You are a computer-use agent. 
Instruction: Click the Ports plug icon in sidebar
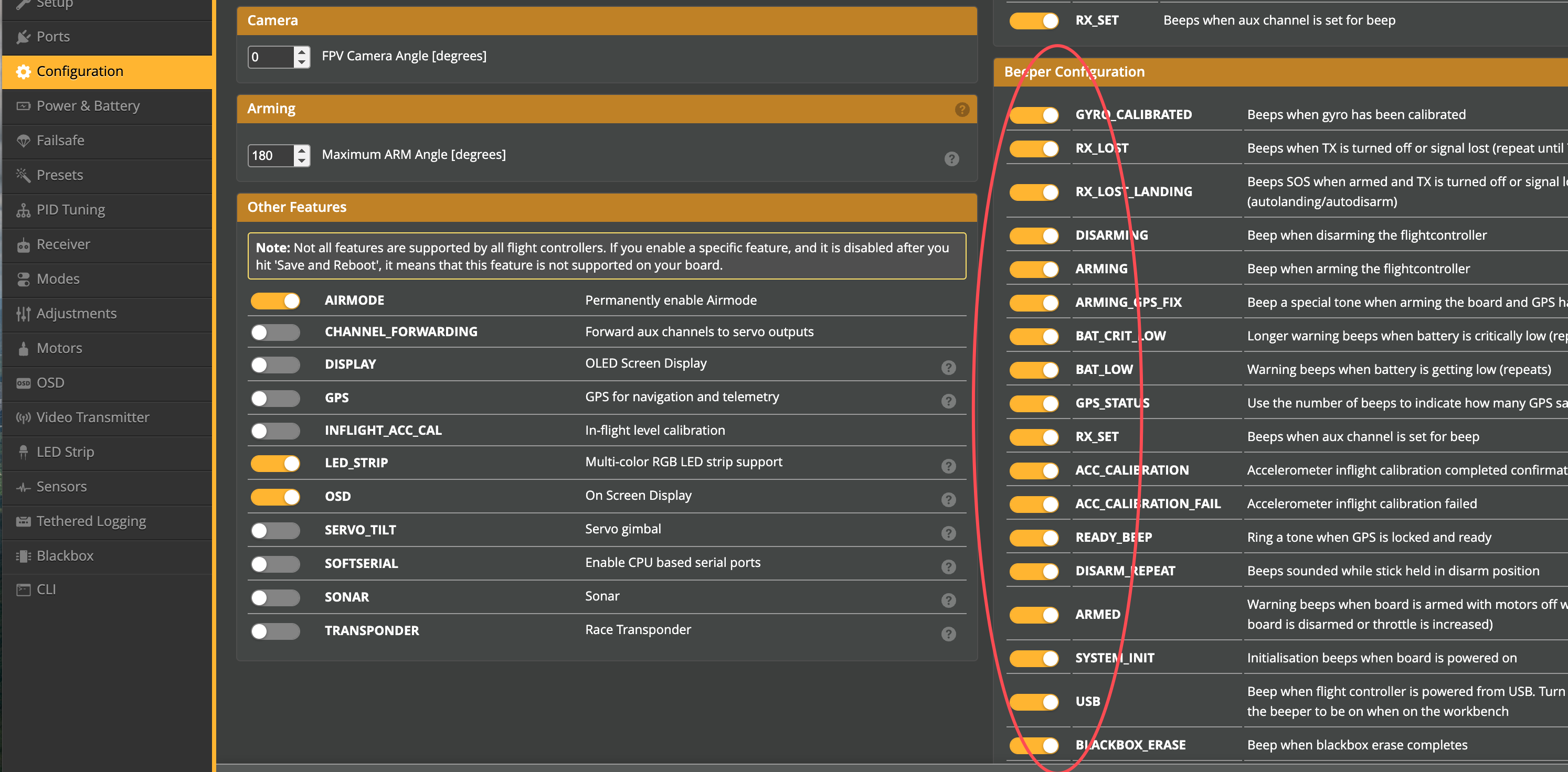[x=23, y=37]
